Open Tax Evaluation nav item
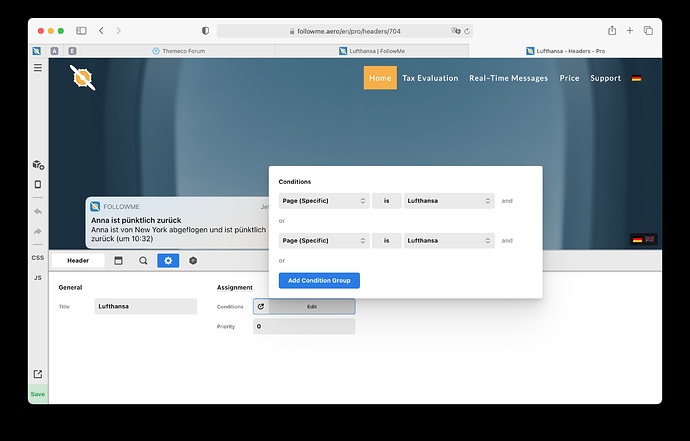This screenshot has width=690, height=441. coord(430,78)
